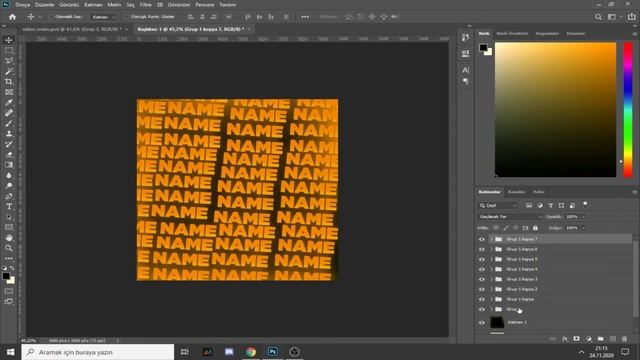Click the foreground color swatch in Renk panel
Viewport: 640px width, 360px height.
coord(483,47)
